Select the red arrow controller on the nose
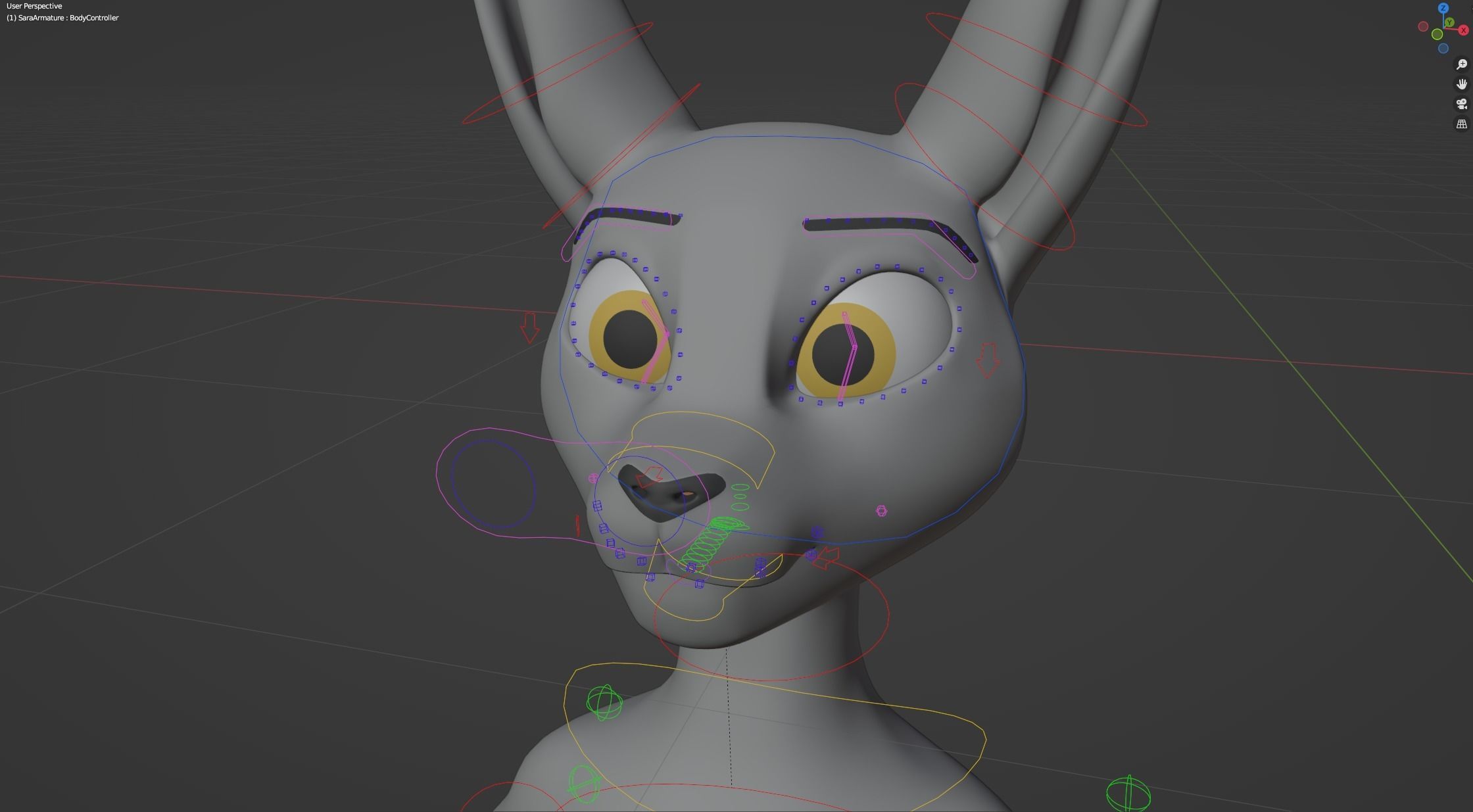 pyautogui.click(x=650, y=477)
